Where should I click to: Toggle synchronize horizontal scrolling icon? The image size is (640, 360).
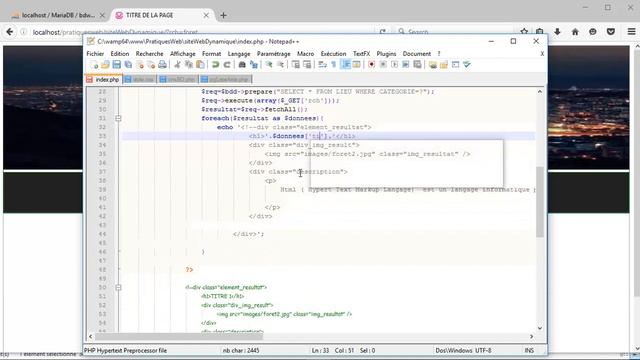tap(307, 64)
